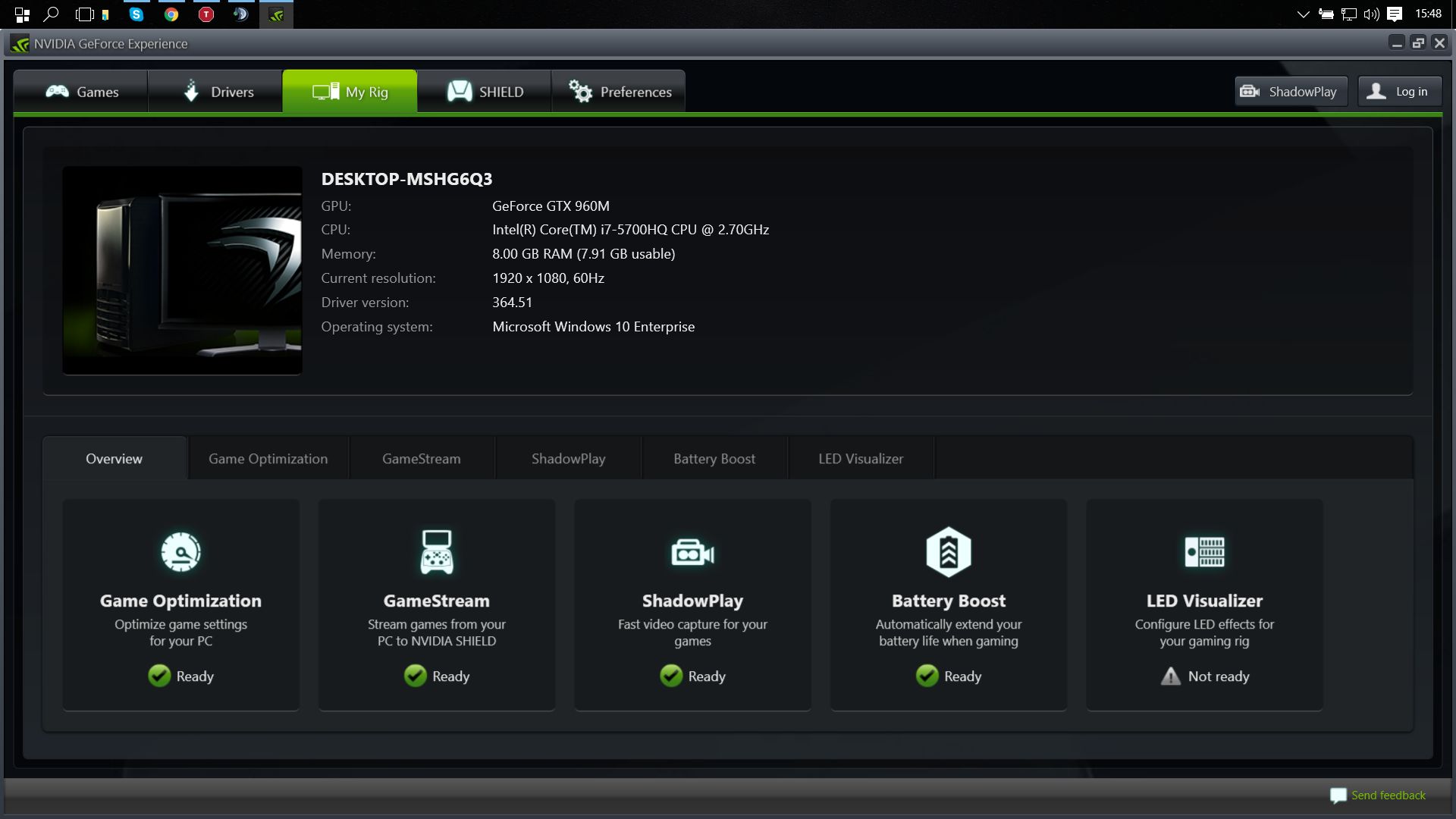This screenshot has height=819, width=1456.
Task: Open the GameStream sub-tab
Action: [422, 459]
